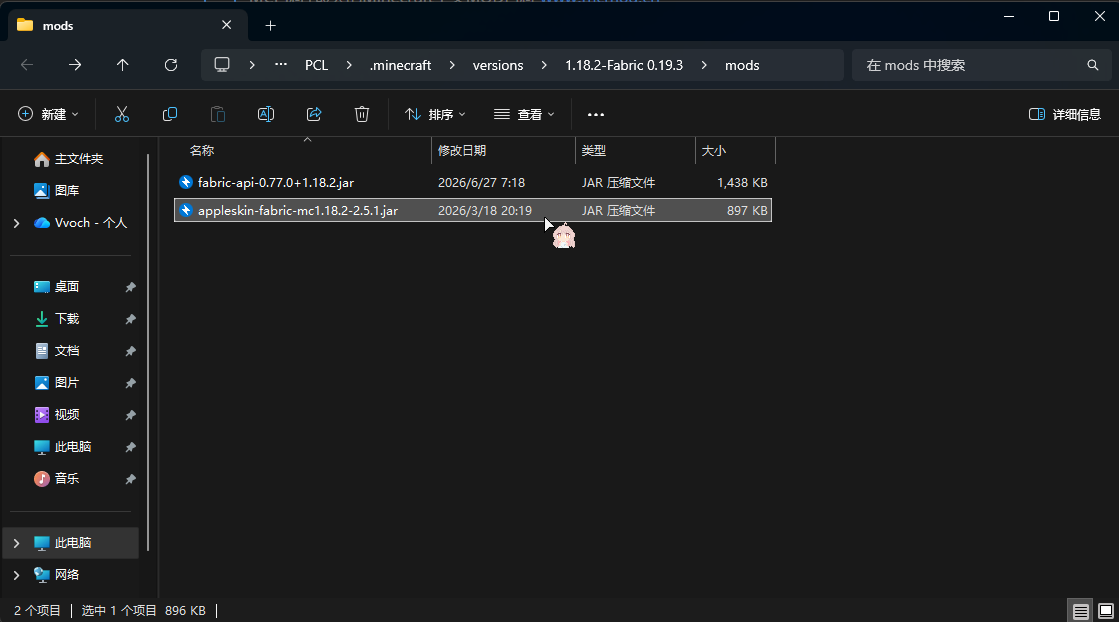Switch to large thumbnails view icon
Screen dimensions: 1119x622
(1105, 611)
